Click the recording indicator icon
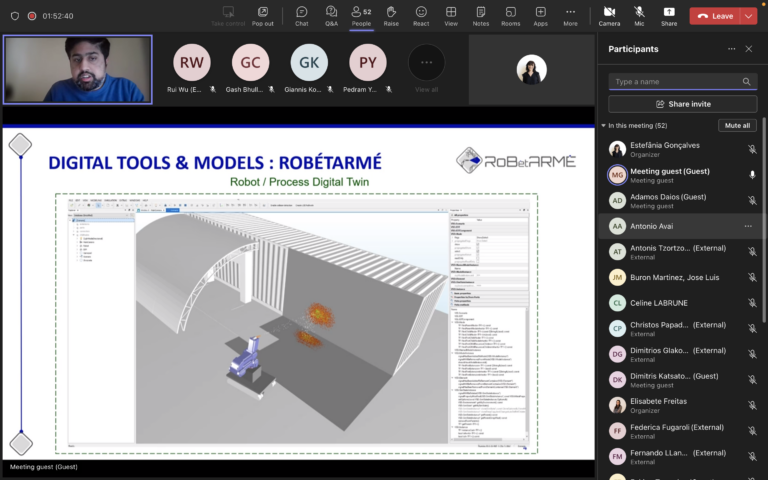This screenshot has width=768, height=480. click(x=32, y=16)
